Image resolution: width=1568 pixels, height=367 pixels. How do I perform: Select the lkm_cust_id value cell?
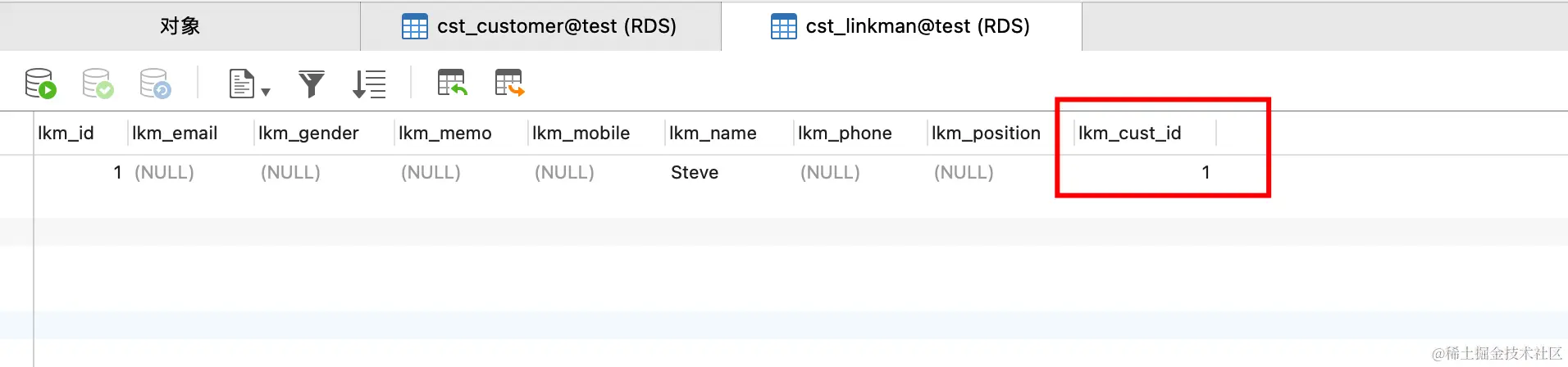pos(1146,172)
